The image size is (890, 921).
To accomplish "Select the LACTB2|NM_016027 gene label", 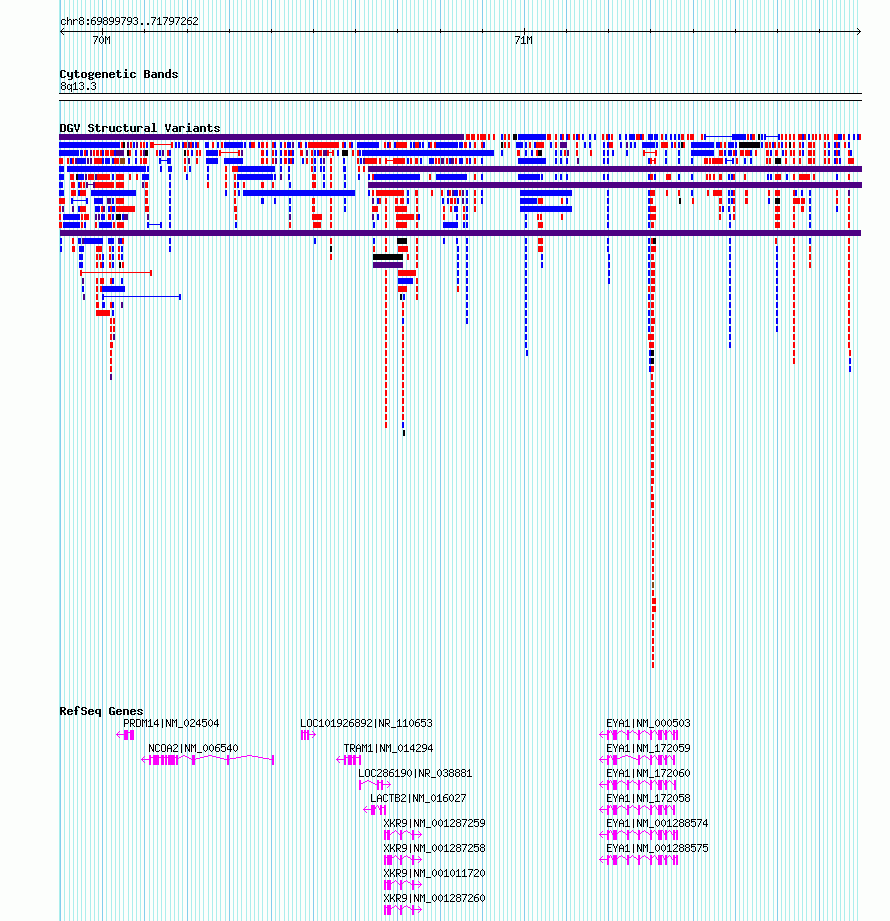I will click(418, 798).
